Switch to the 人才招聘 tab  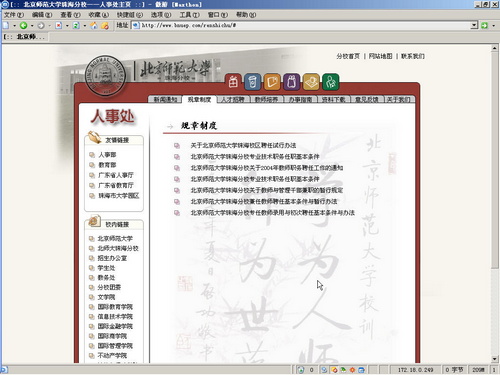[233, 99]
